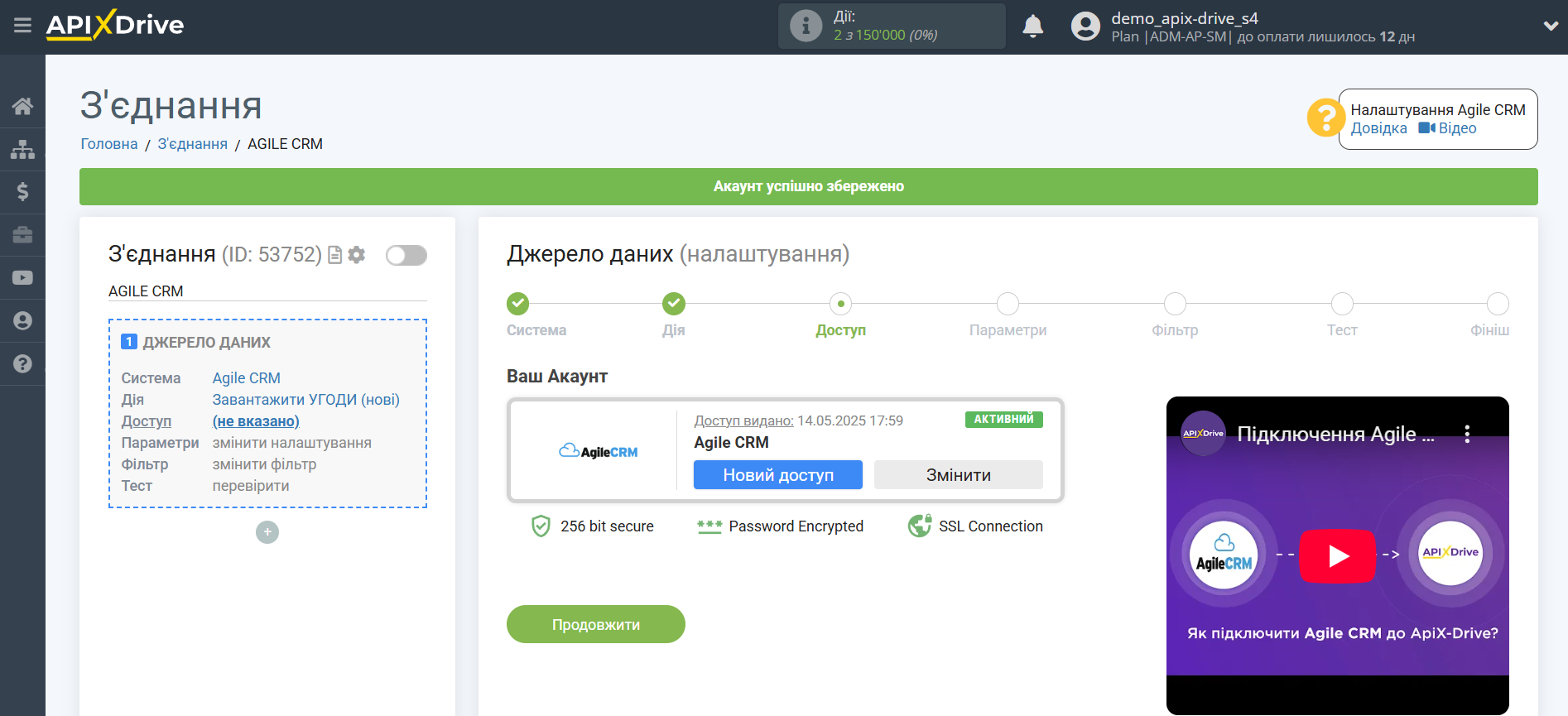Click the 256 bit secure shield icon
Screen dimensions: 1568x716
541,526
